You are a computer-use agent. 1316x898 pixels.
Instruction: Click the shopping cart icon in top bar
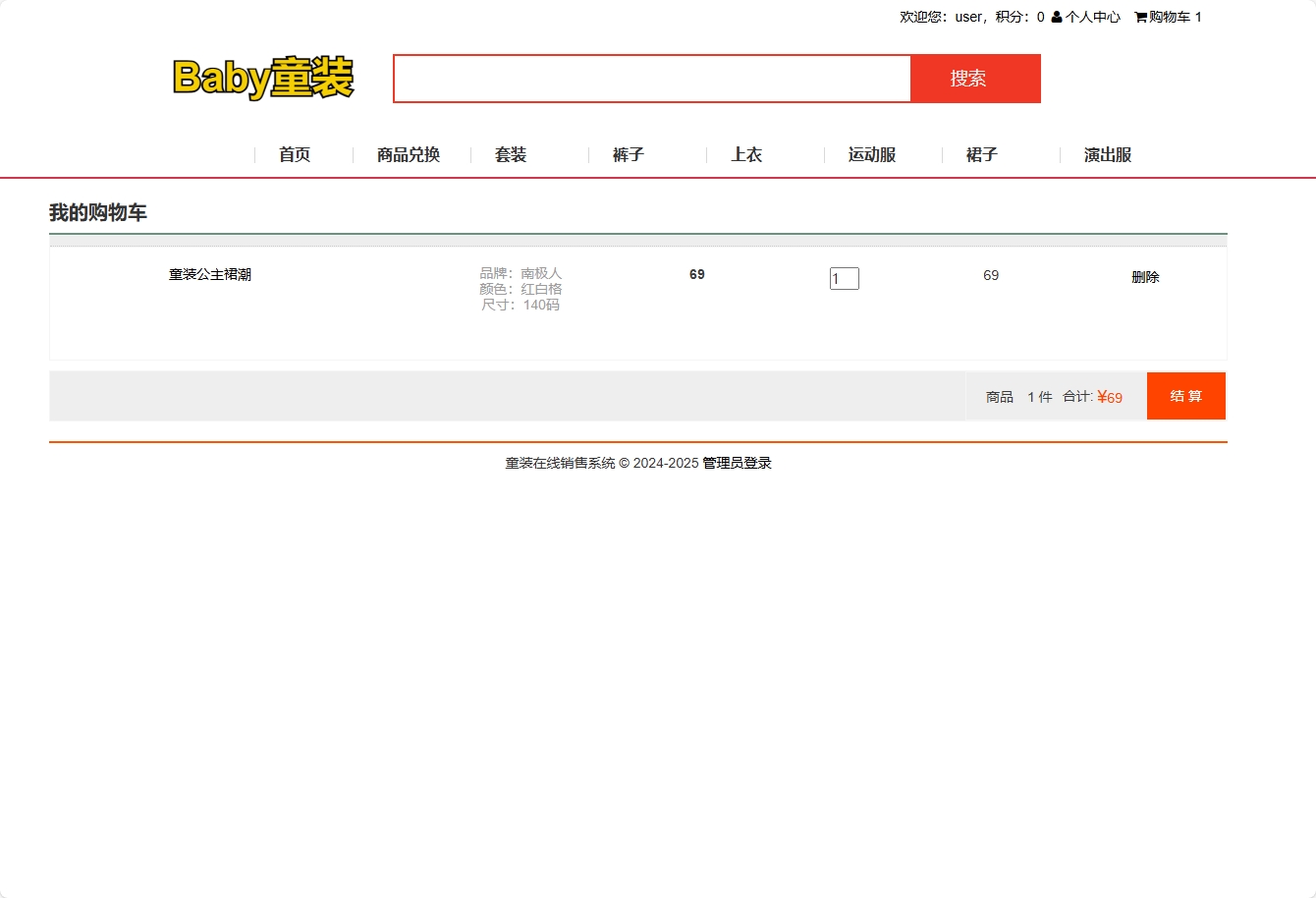tap(1139, 17)
